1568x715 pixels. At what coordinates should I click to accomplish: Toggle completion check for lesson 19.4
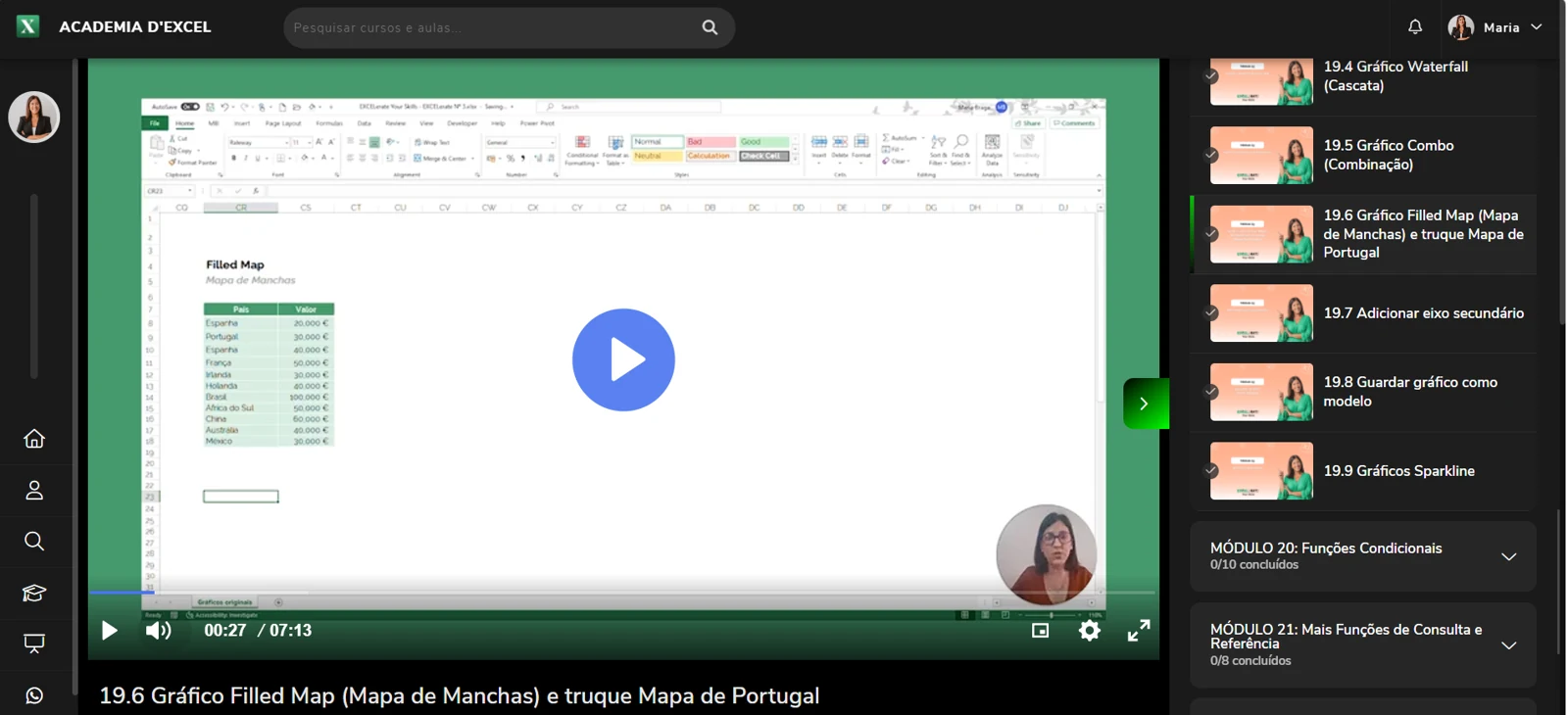pos(1211,75)
